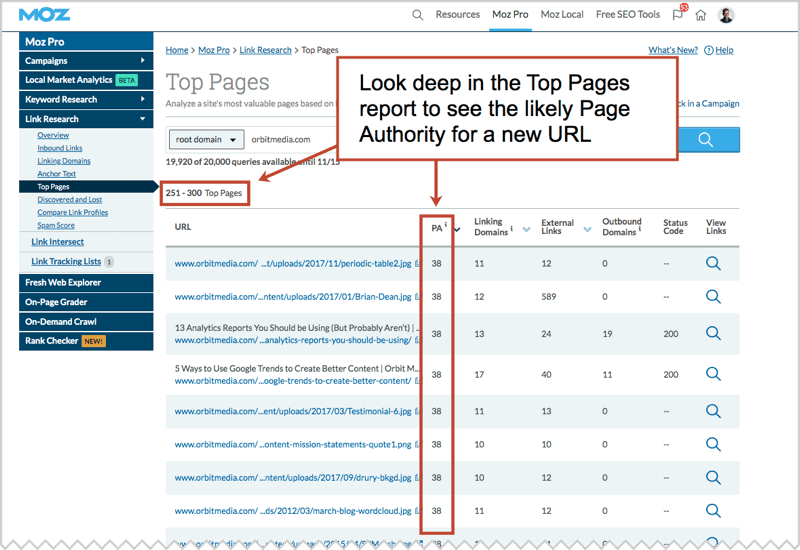Open the notifications flag icon

(678, 15)
